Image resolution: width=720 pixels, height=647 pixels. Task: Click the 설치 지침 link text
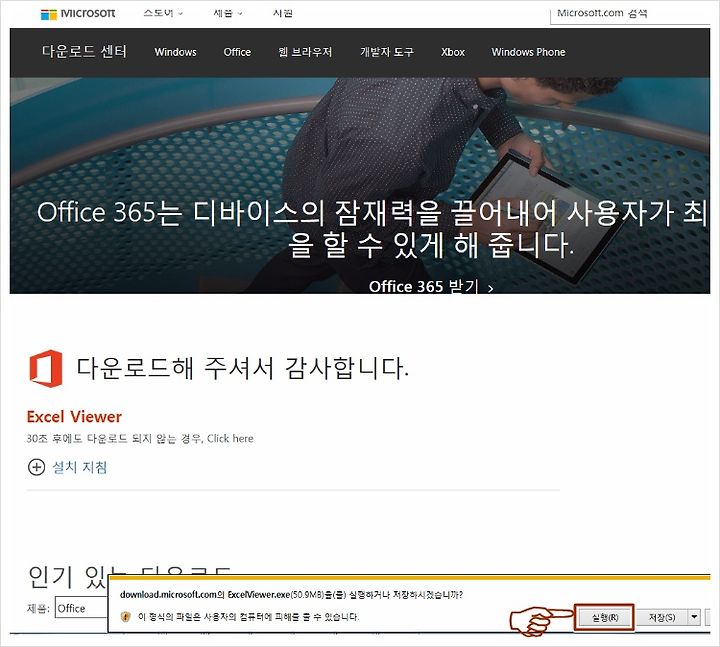(80, 467)
